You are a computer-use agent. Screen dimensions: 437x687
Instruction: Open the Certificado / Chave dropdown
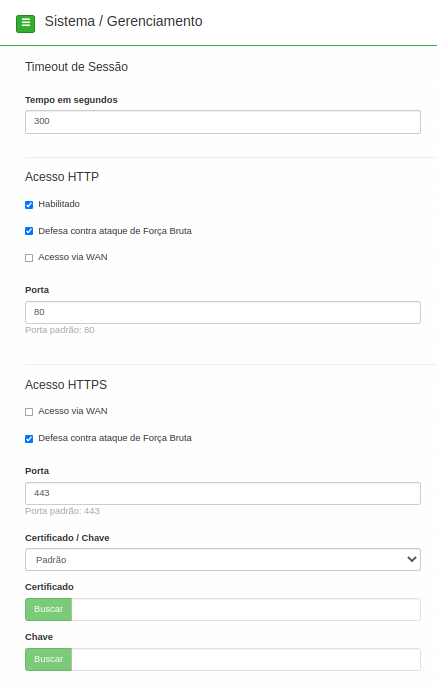223,560
